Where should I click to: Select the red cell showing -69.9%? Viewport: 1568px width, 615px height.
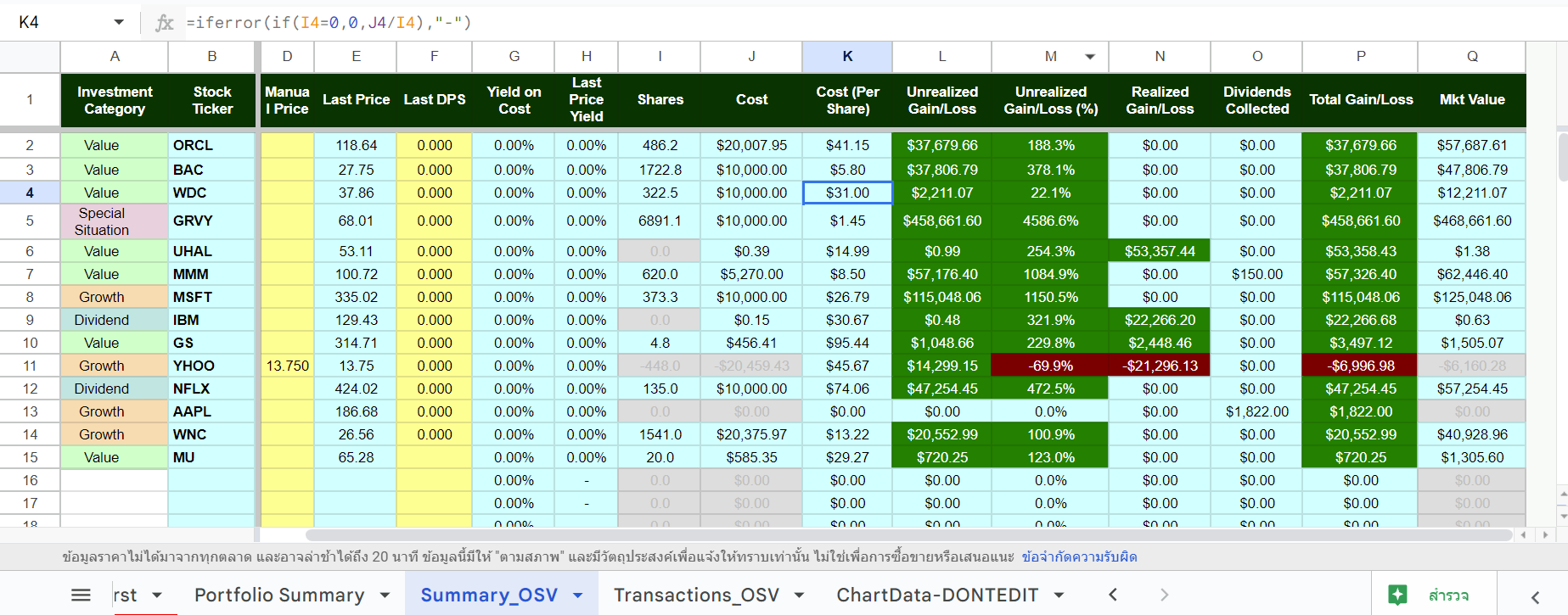(x=1051, y=366)
